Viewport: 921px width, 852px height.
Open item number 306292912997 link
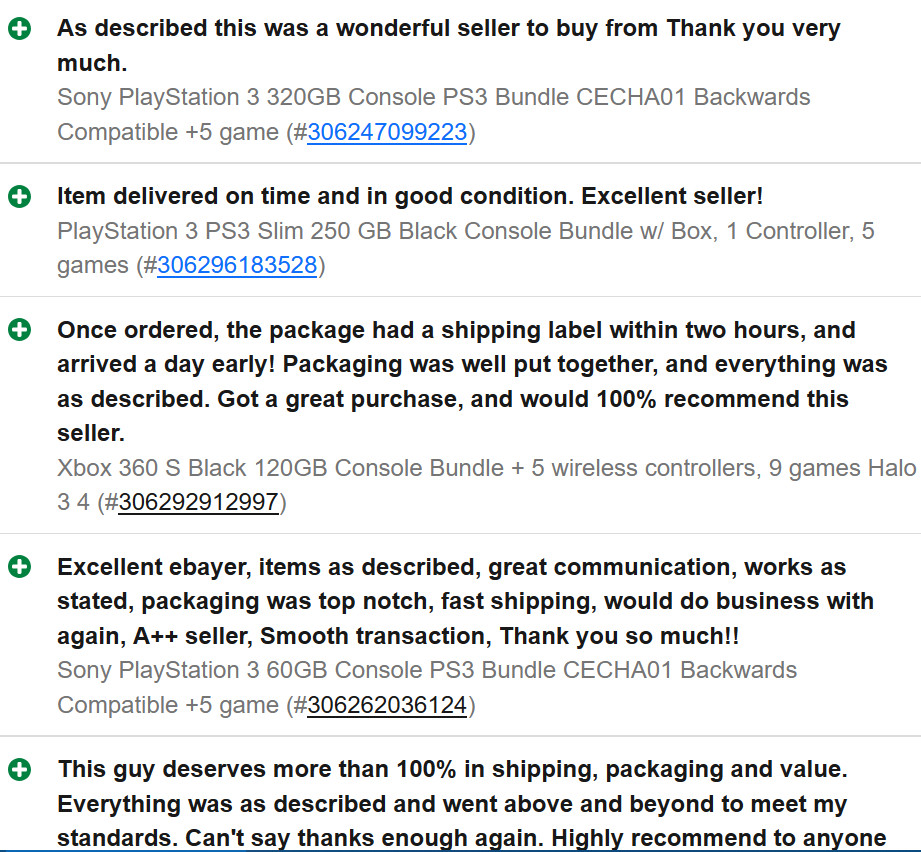(199, 503)
